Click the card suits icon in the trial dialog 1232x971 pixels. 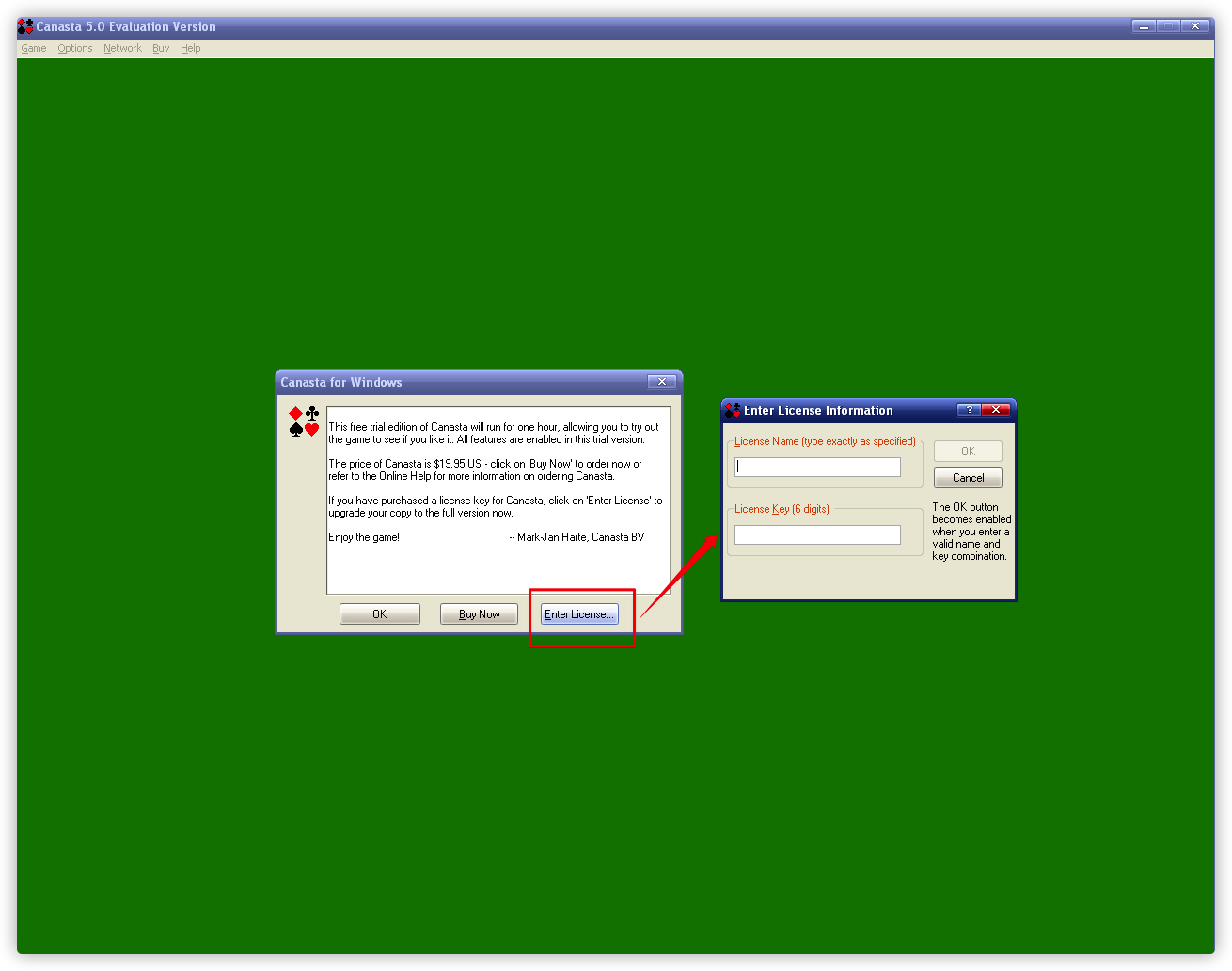click(x=305, y=422)
